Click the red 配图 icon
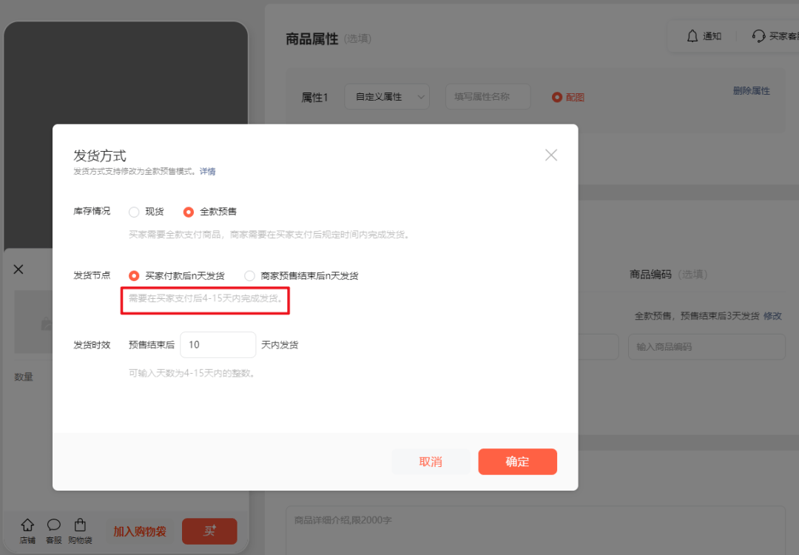799x555 pixels. [557, 97]
